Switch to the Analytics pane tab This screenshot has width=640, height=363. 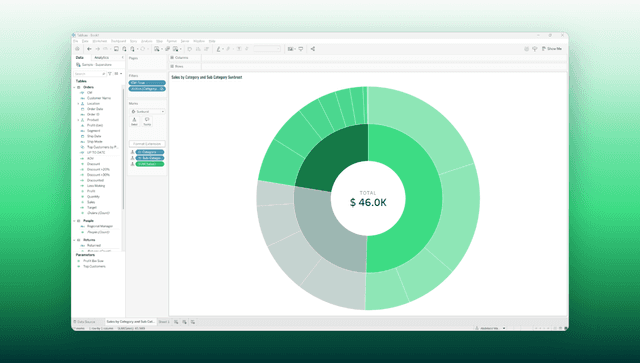pos(102,58)
